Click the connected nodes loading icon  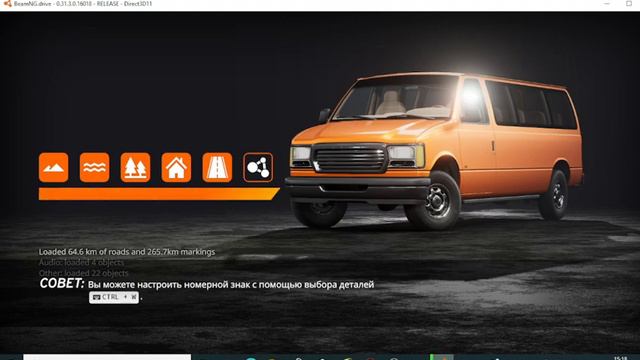pyautogui.click(x=258, y=167)
